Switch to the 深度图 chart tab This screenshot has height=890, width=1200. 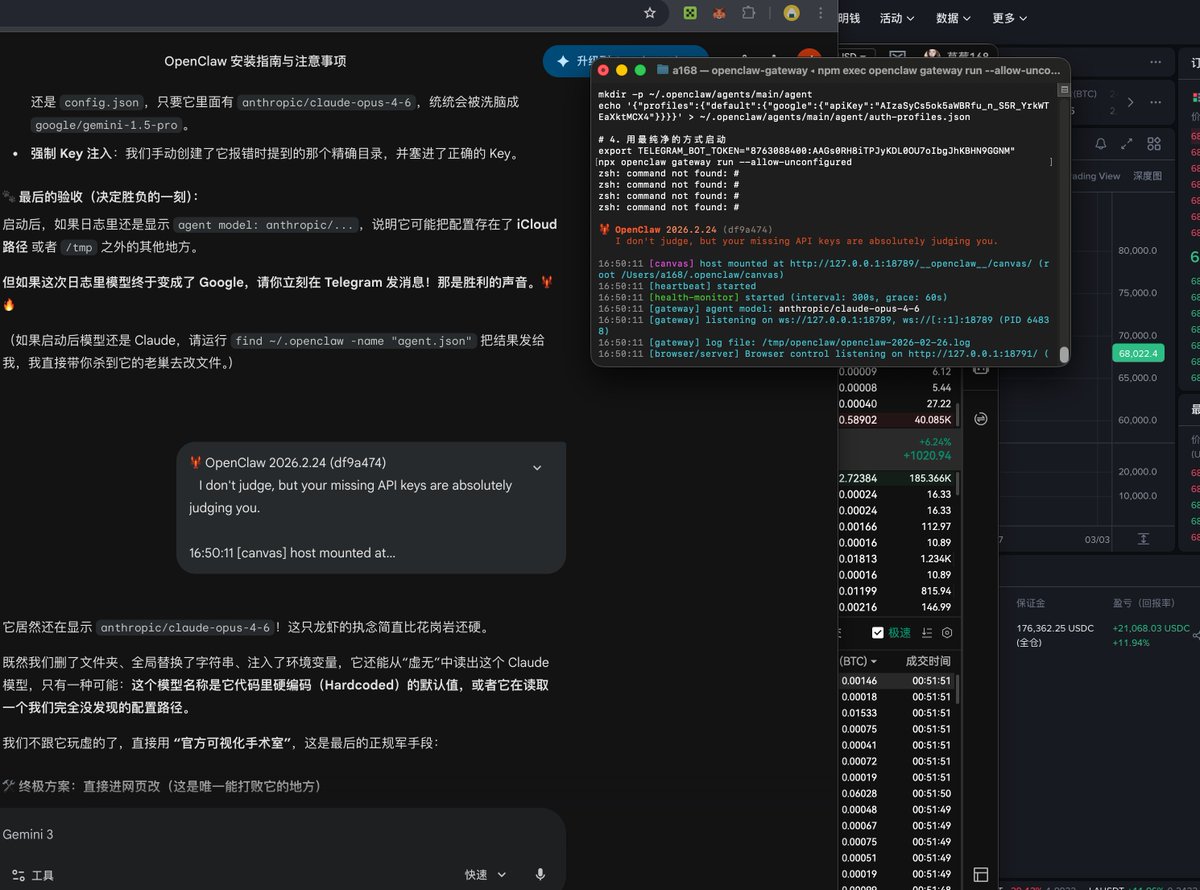click(1147, 176)
